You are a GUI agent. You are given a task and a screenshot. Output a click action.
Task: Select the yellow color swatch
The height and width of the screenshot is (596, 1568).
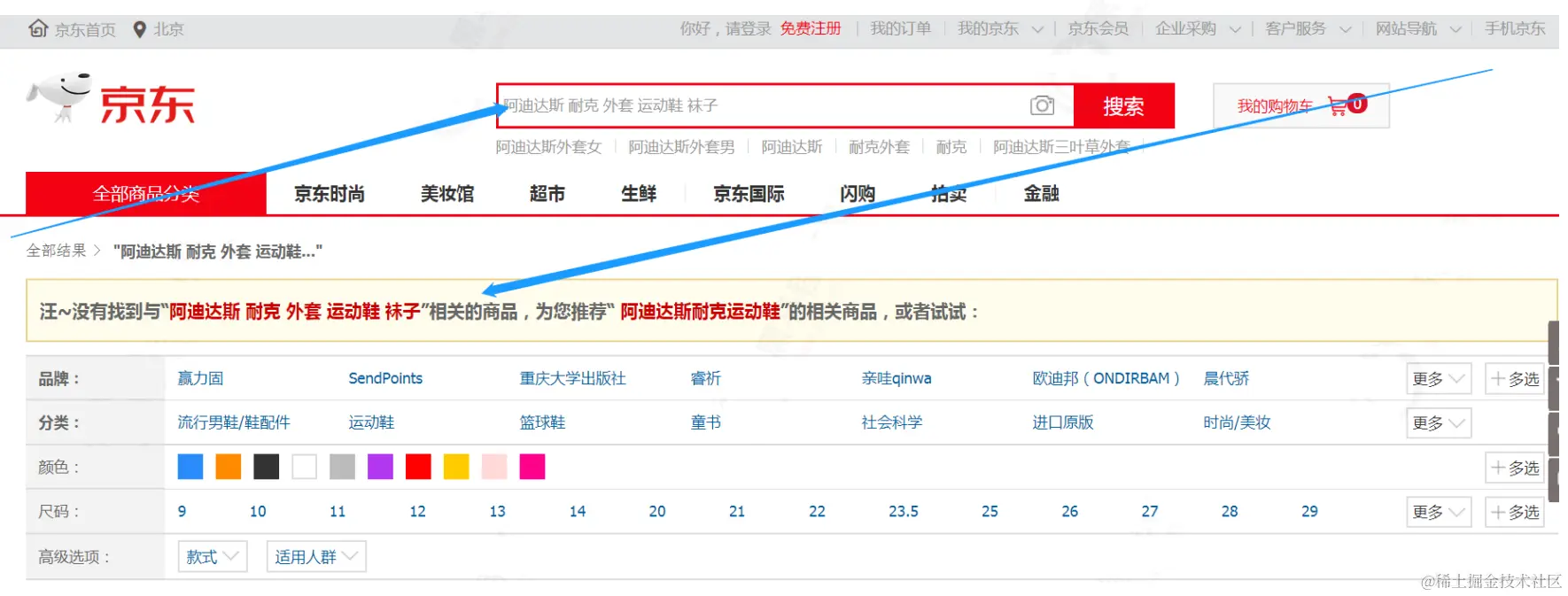(x=456, y=467)
